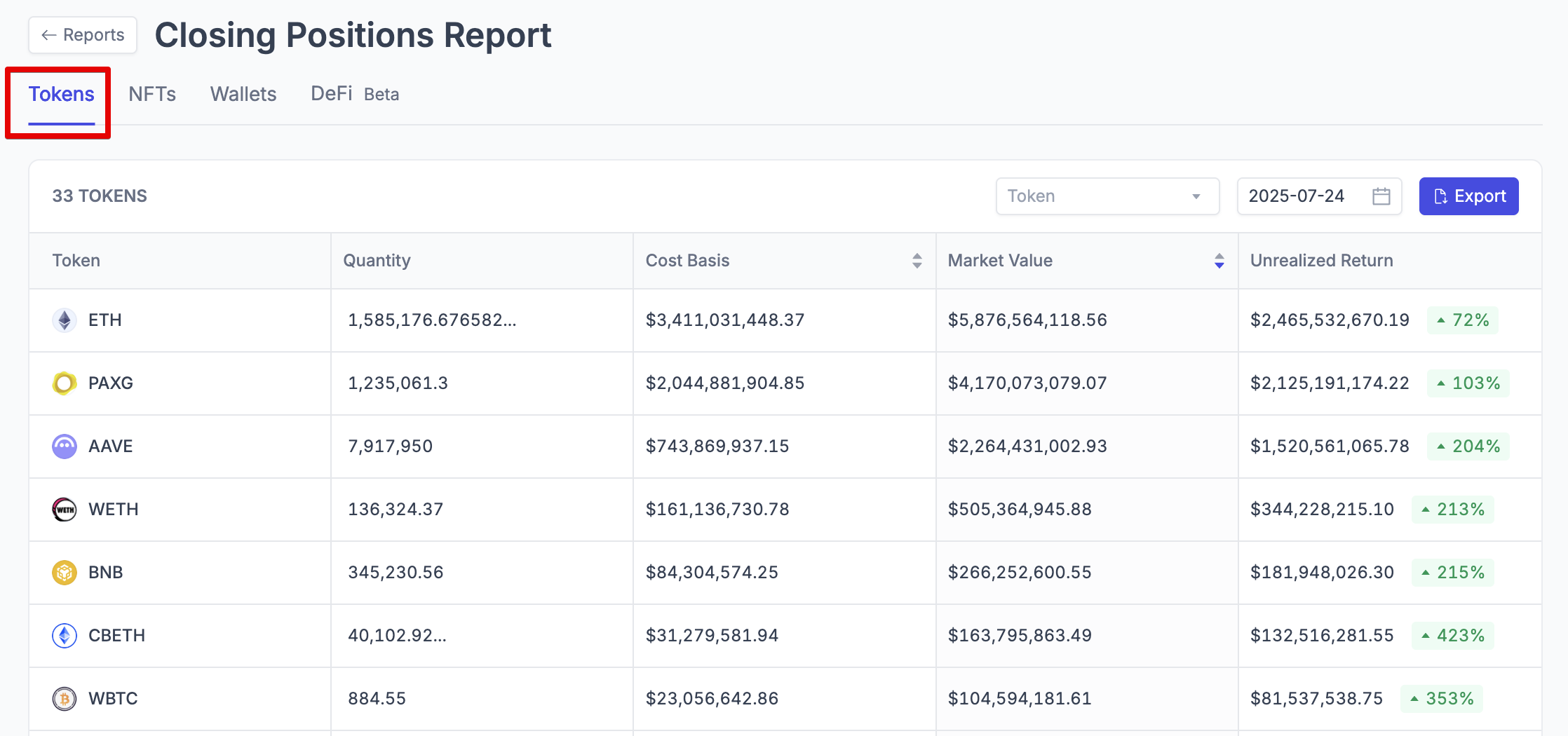Click the 72% return badge for ETH
Image resolution: width=1568 pixels, height=736 pixels.
(1462, 320)
